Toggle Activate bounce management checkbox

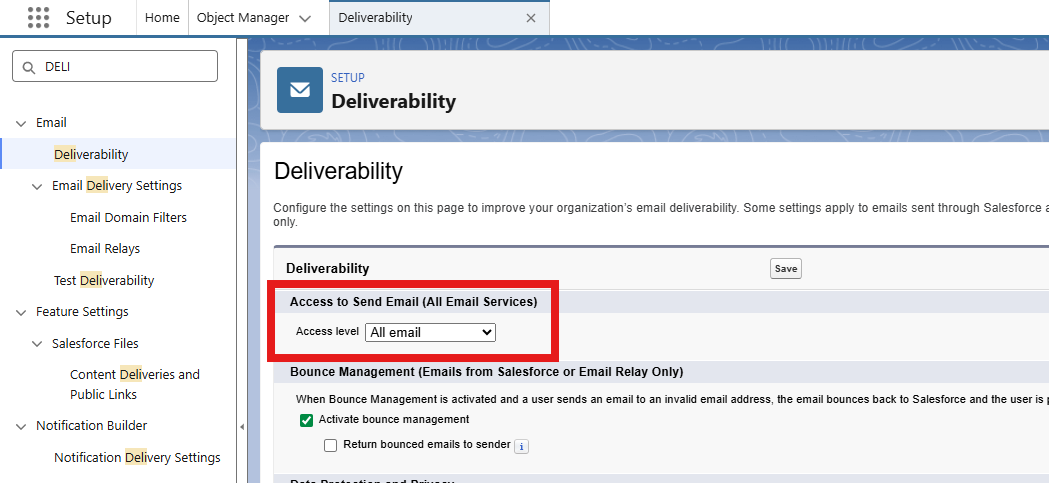click(306, 420)
